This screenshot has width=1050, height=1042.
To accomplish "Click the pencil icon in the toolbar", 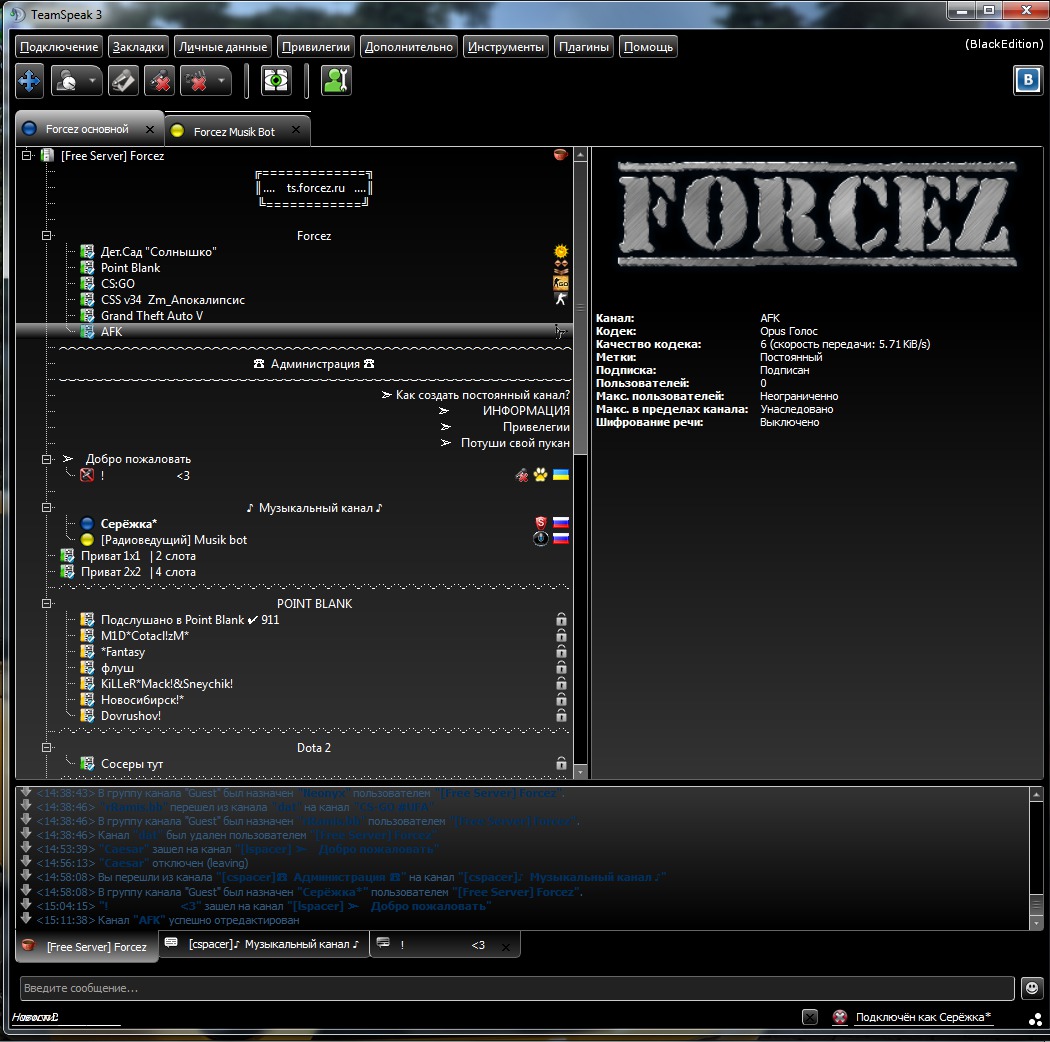I will [123, 81].
